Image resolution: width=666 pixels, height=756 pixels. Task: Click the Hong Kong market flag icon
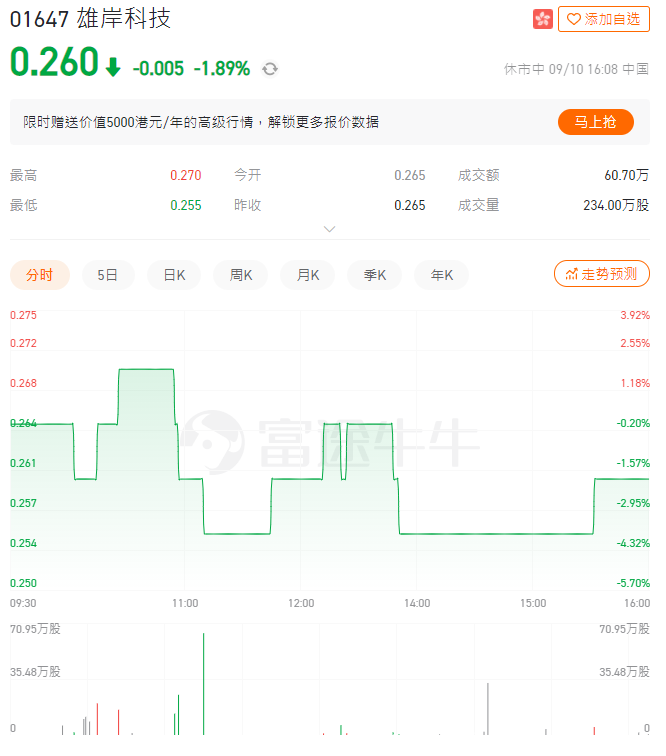click(x=542, y=19)
